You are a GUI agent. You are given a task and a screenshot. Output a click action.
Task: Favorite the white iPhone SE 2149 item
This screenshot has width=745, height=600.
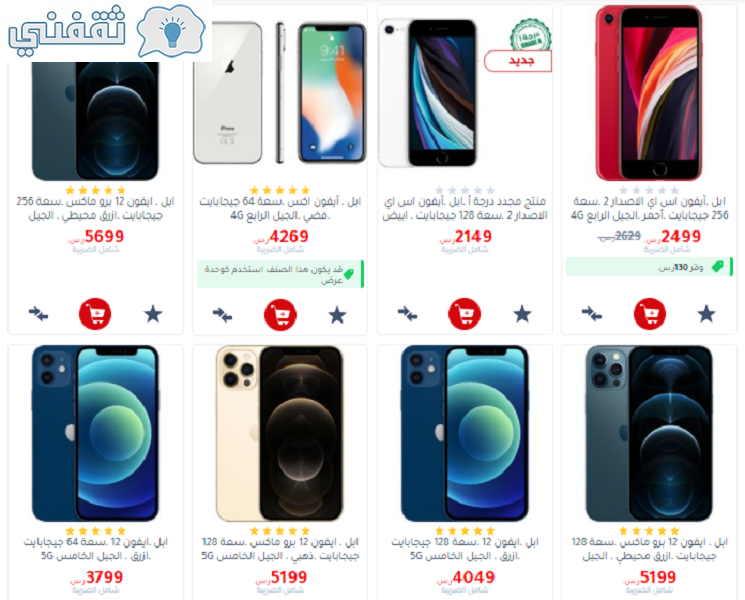click(x=522, y=314)
